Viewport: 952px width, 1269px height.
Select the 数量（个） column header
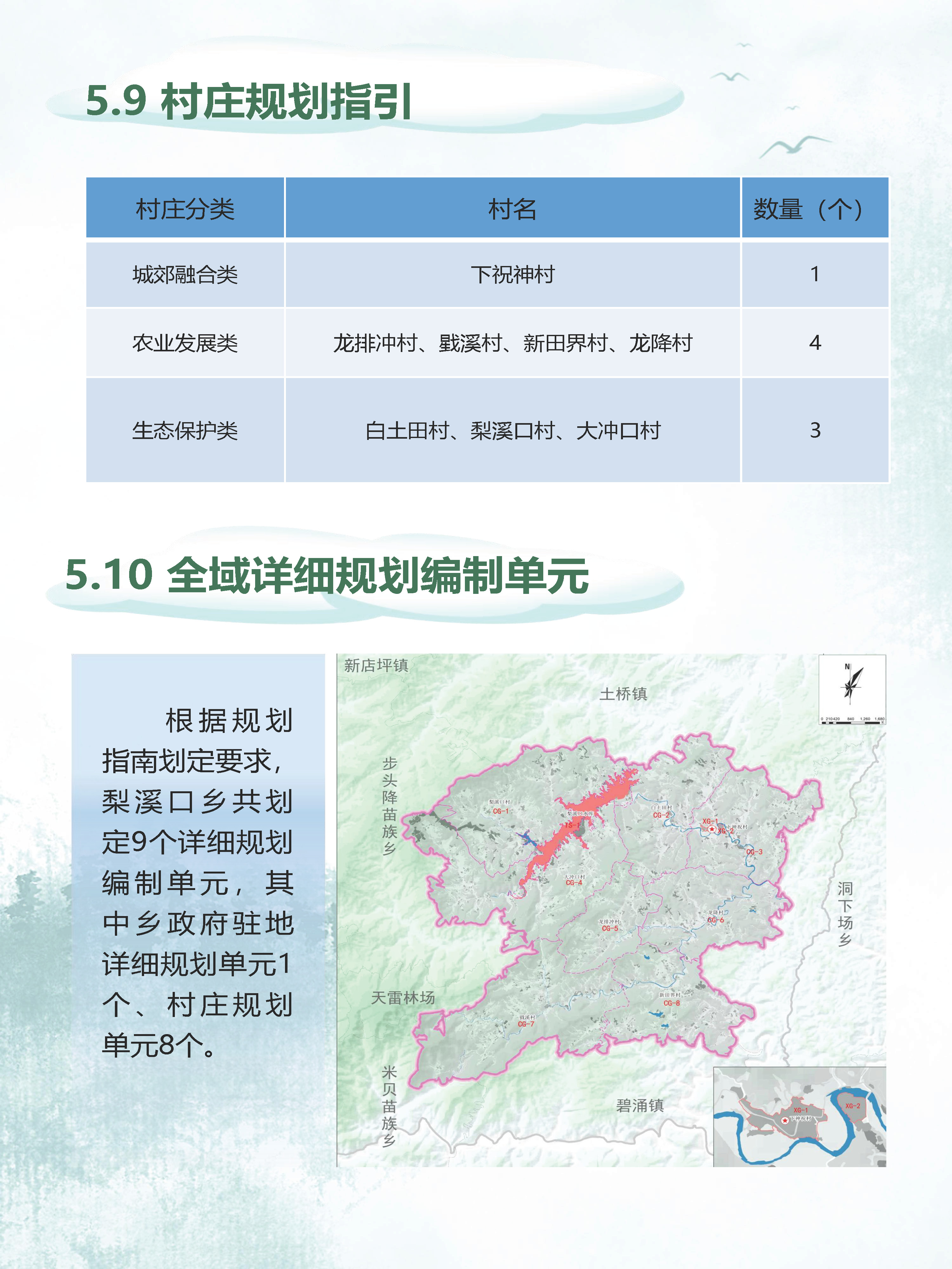point(815,208)
